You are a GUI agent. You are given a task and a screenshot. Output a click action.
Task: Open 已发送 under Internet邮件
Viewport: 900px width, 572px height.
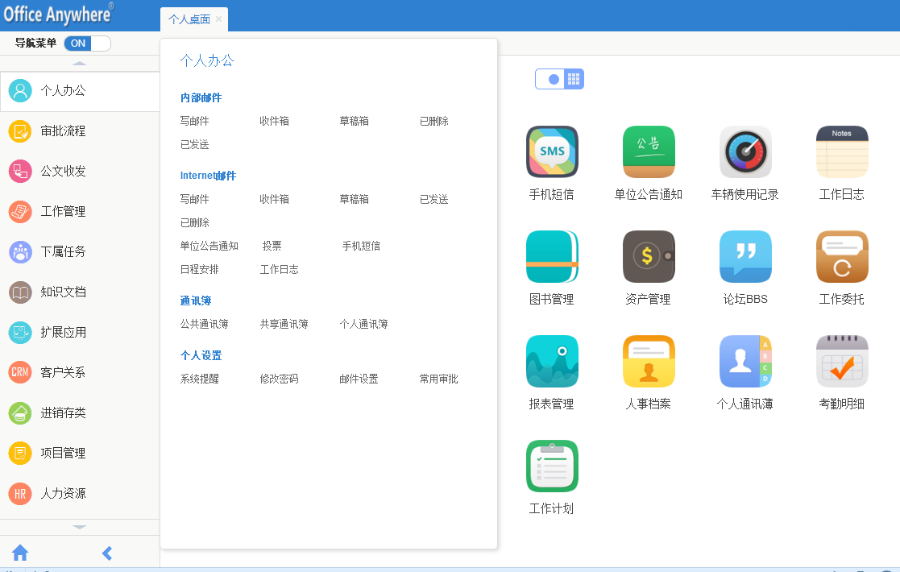coord(434,199)
